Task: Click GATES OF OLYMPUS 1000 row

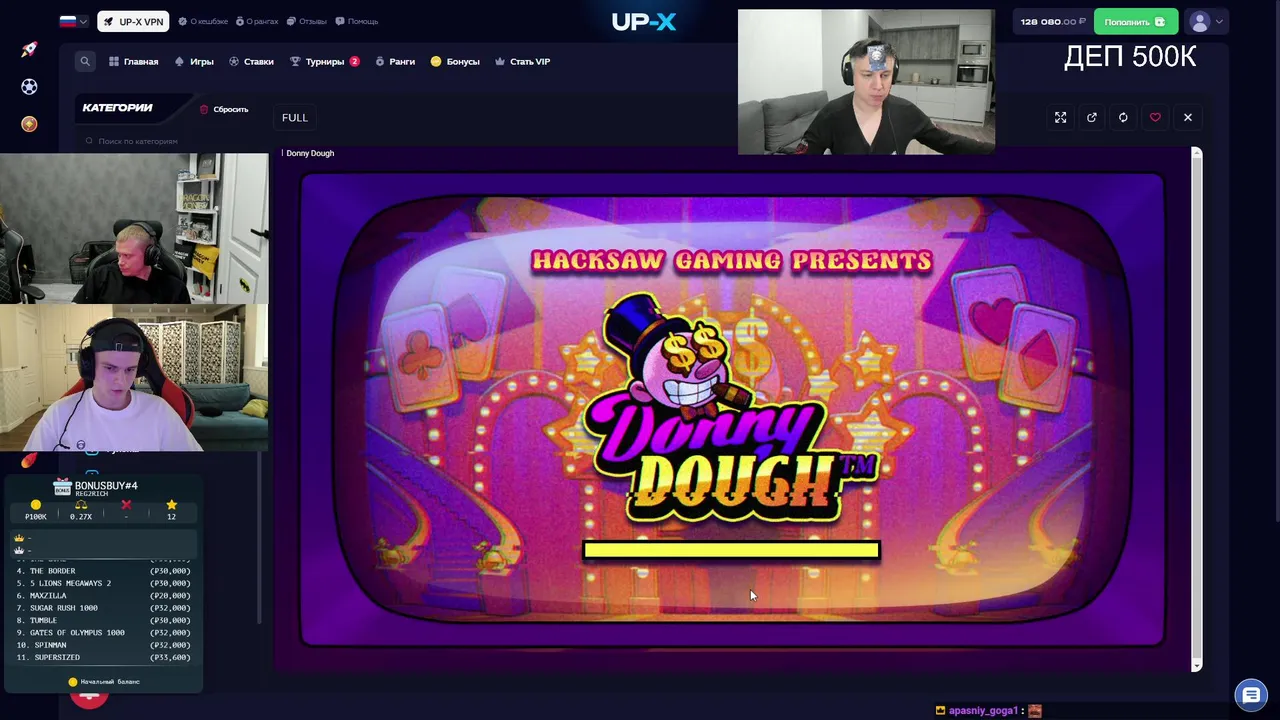Action: click(104, 633)
